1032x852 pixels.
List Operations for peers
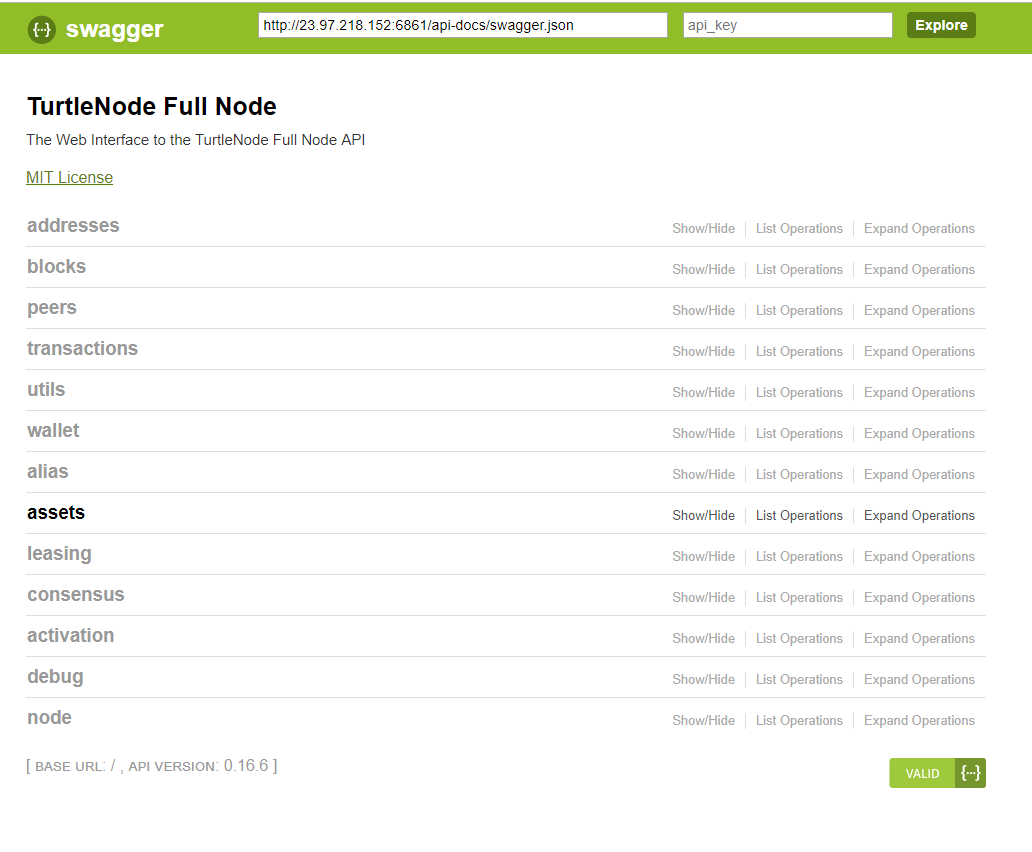[x=799, y=311]
